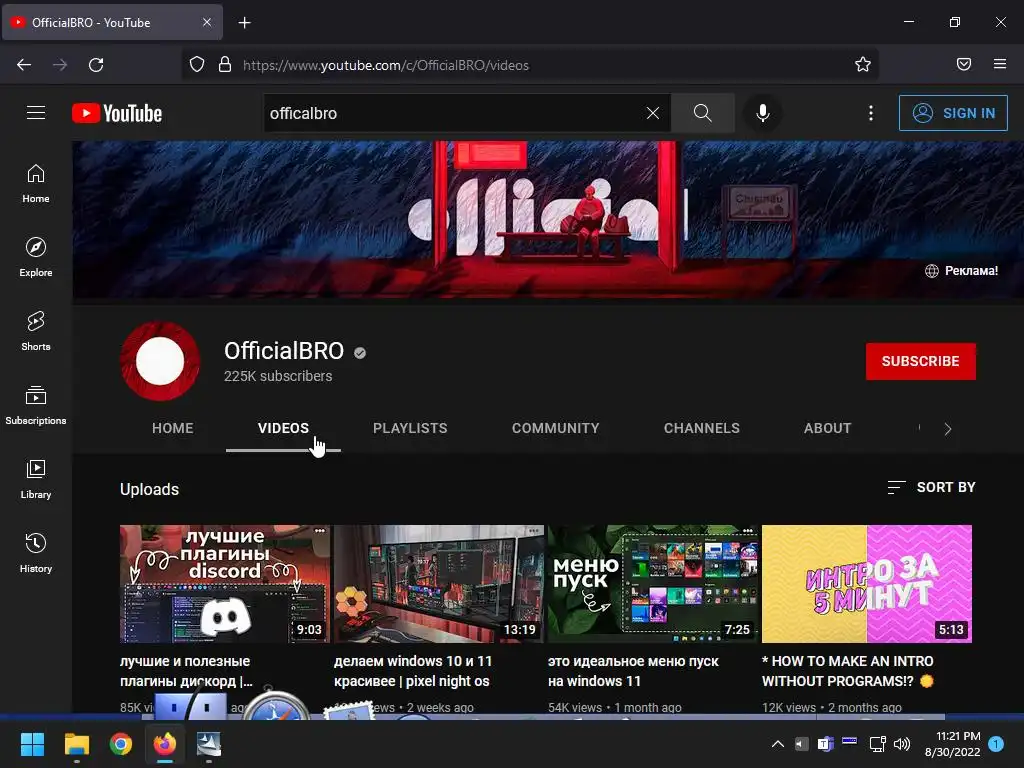Image resolution: width=1024 pixels, height=768 pixels.
Task: Go back with the browser back arrow
Action: (24, 65)
